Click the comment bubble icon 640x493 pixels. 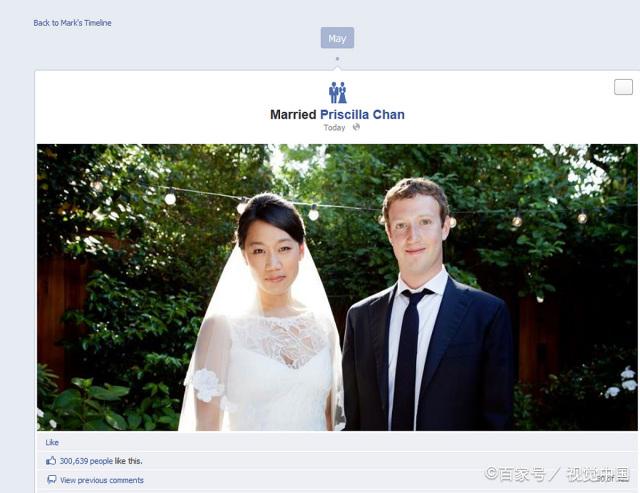(x=51, y=480)
